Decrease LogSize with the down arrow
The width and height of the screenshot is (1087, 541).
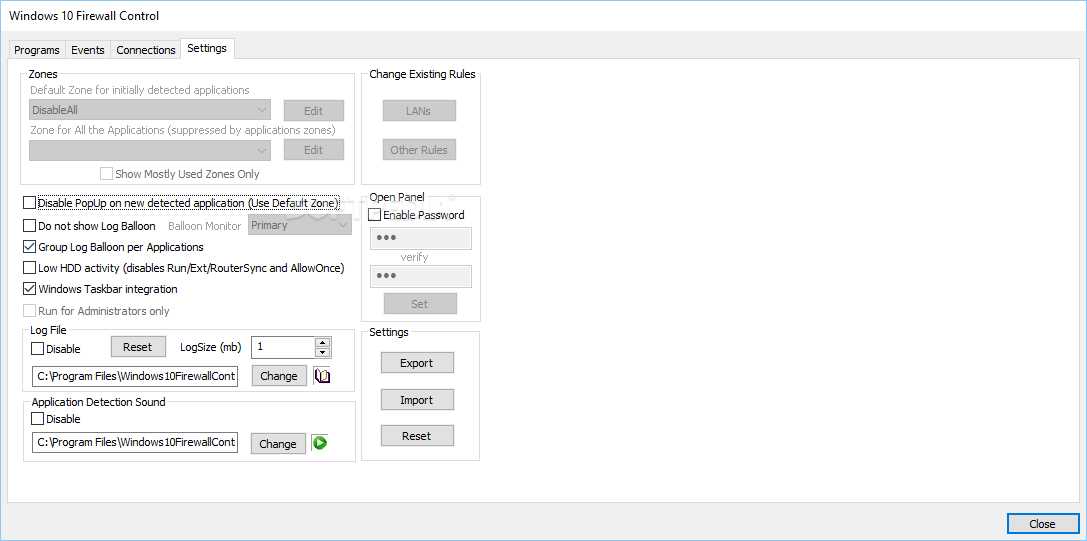pyautogui.click(x=322, y=352)
